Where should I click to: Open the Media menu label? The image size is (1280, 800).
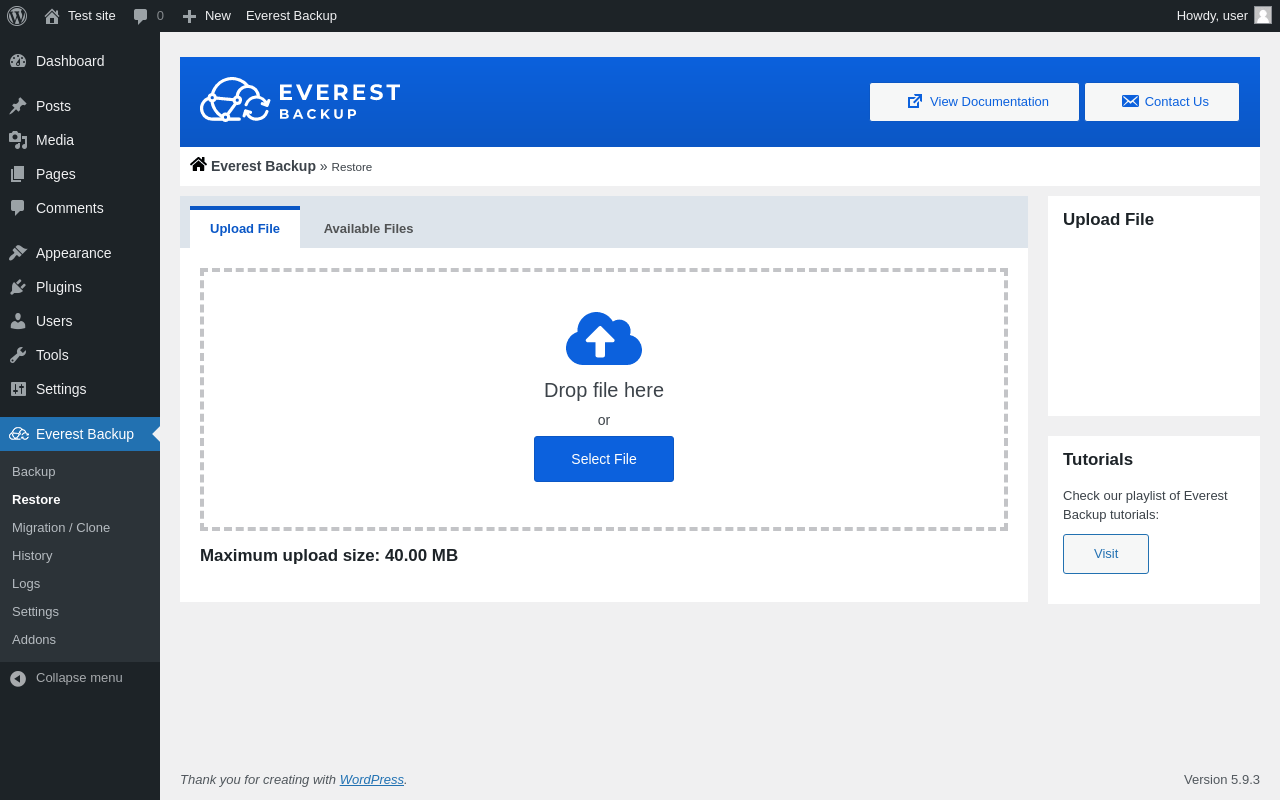(x=55, y=140)
